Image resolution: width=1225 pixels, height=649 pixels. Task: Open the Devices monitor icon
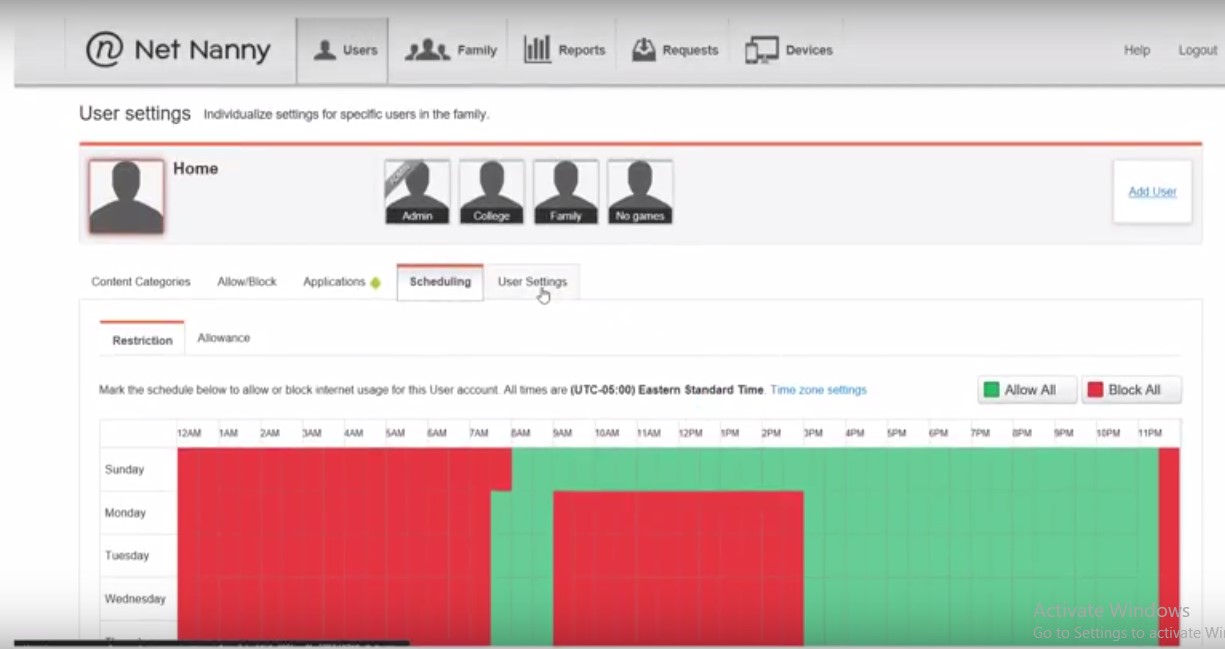point(761,50)
